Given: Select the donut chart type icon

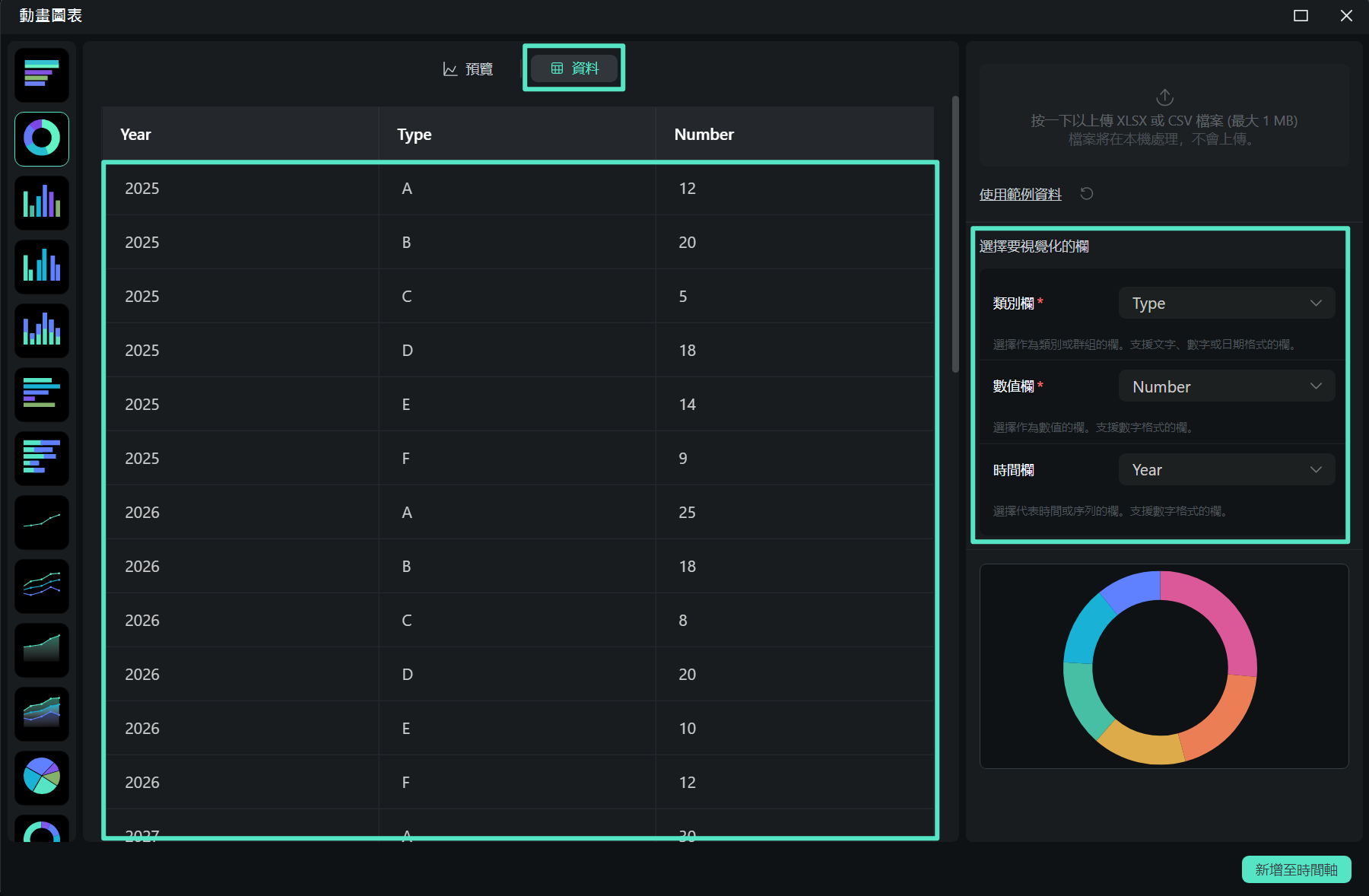Looking at the screenshot, I should (x=42, y=138).
